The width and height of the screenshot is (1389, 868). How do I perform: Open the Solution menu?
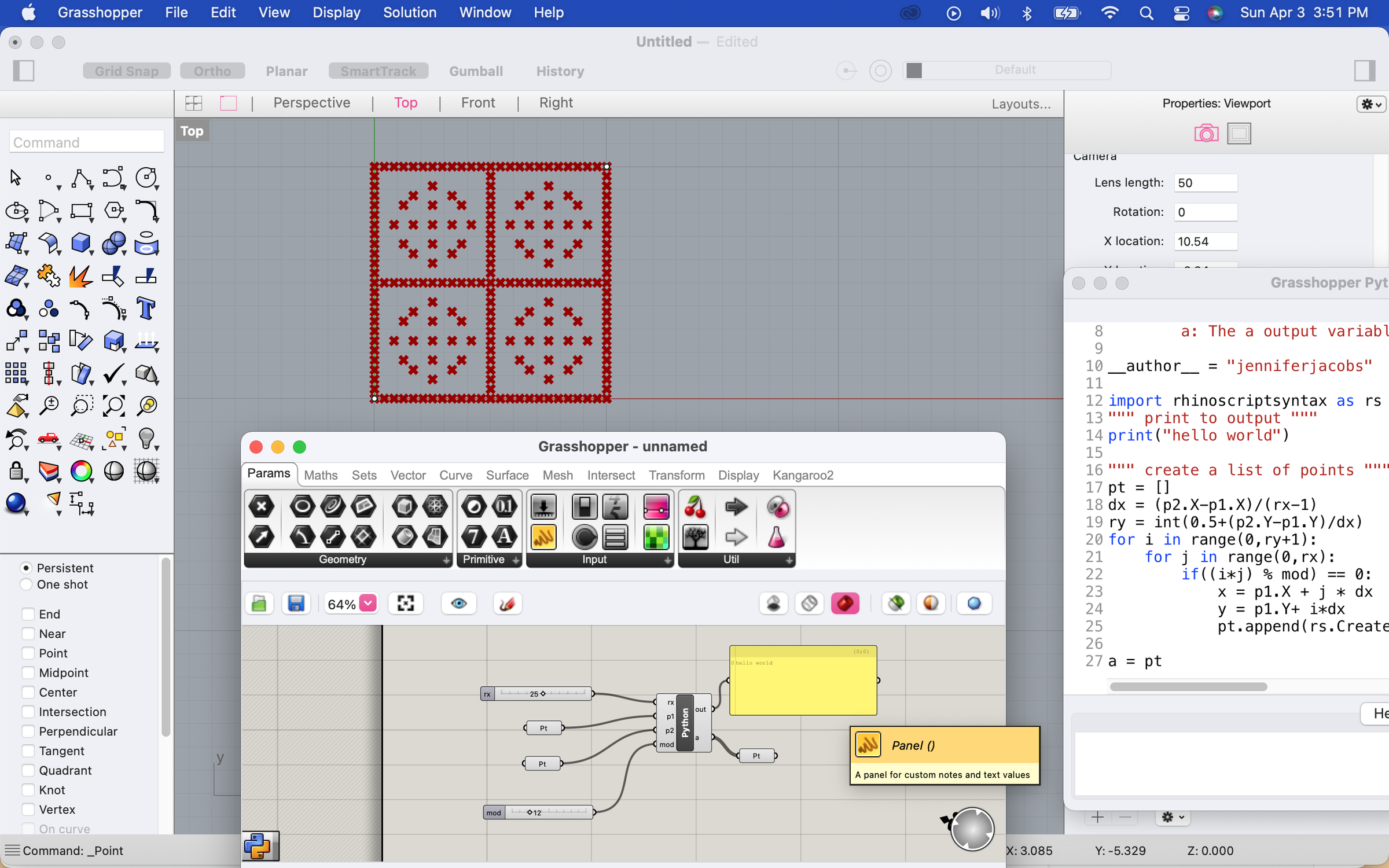[x=410, y=12]
